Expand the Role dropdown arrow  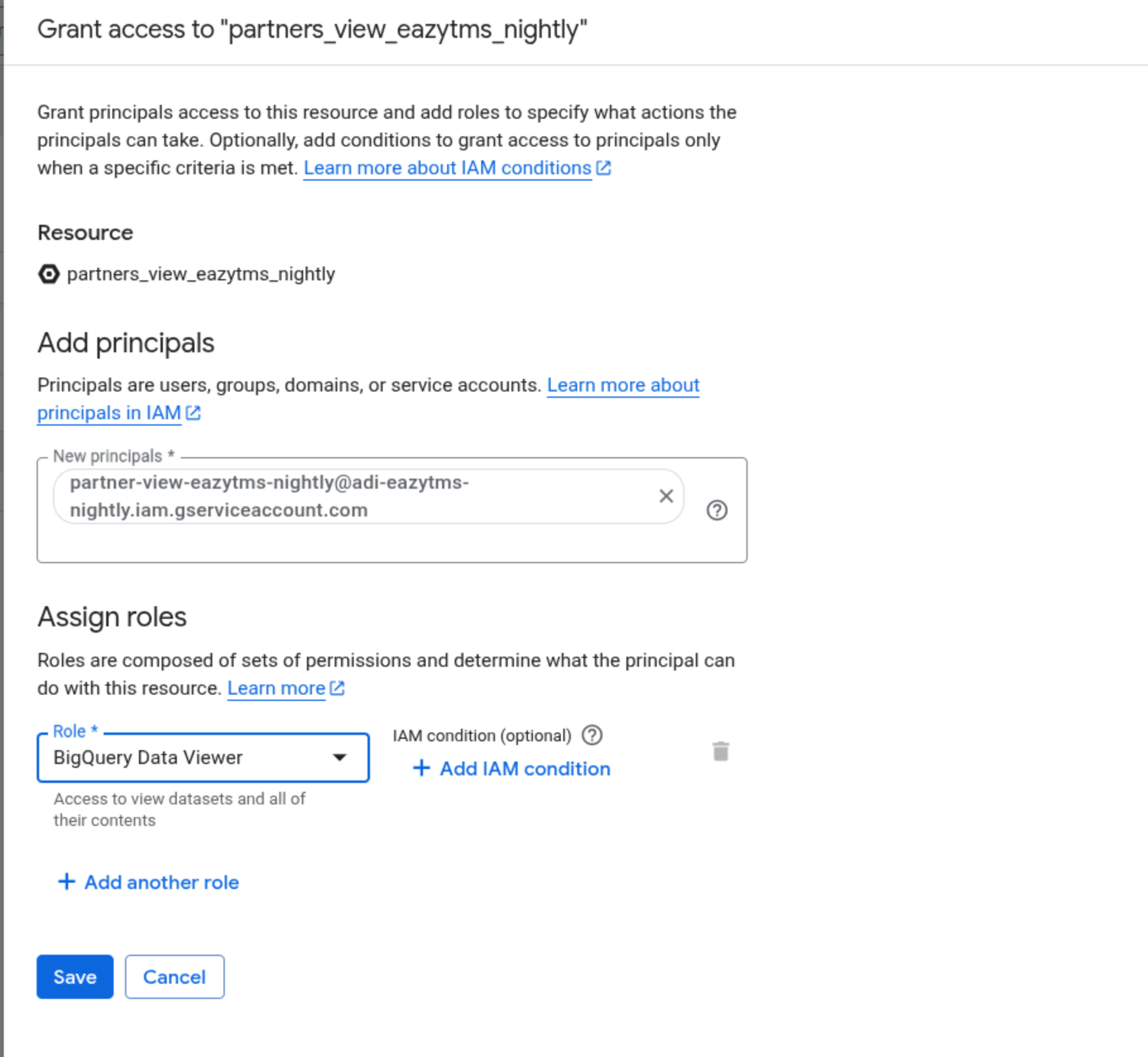point(340,757)
